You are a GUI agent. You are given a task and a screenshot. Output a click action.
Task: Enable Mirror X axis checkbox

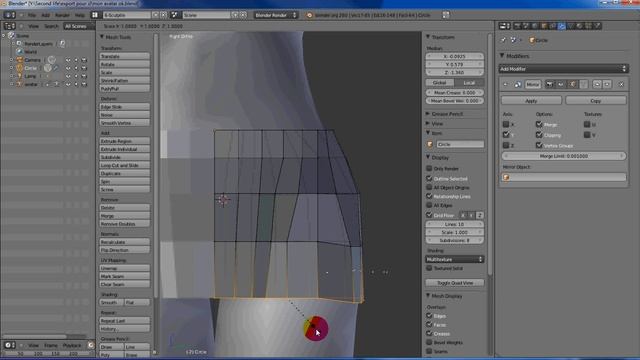click(506, 124)
